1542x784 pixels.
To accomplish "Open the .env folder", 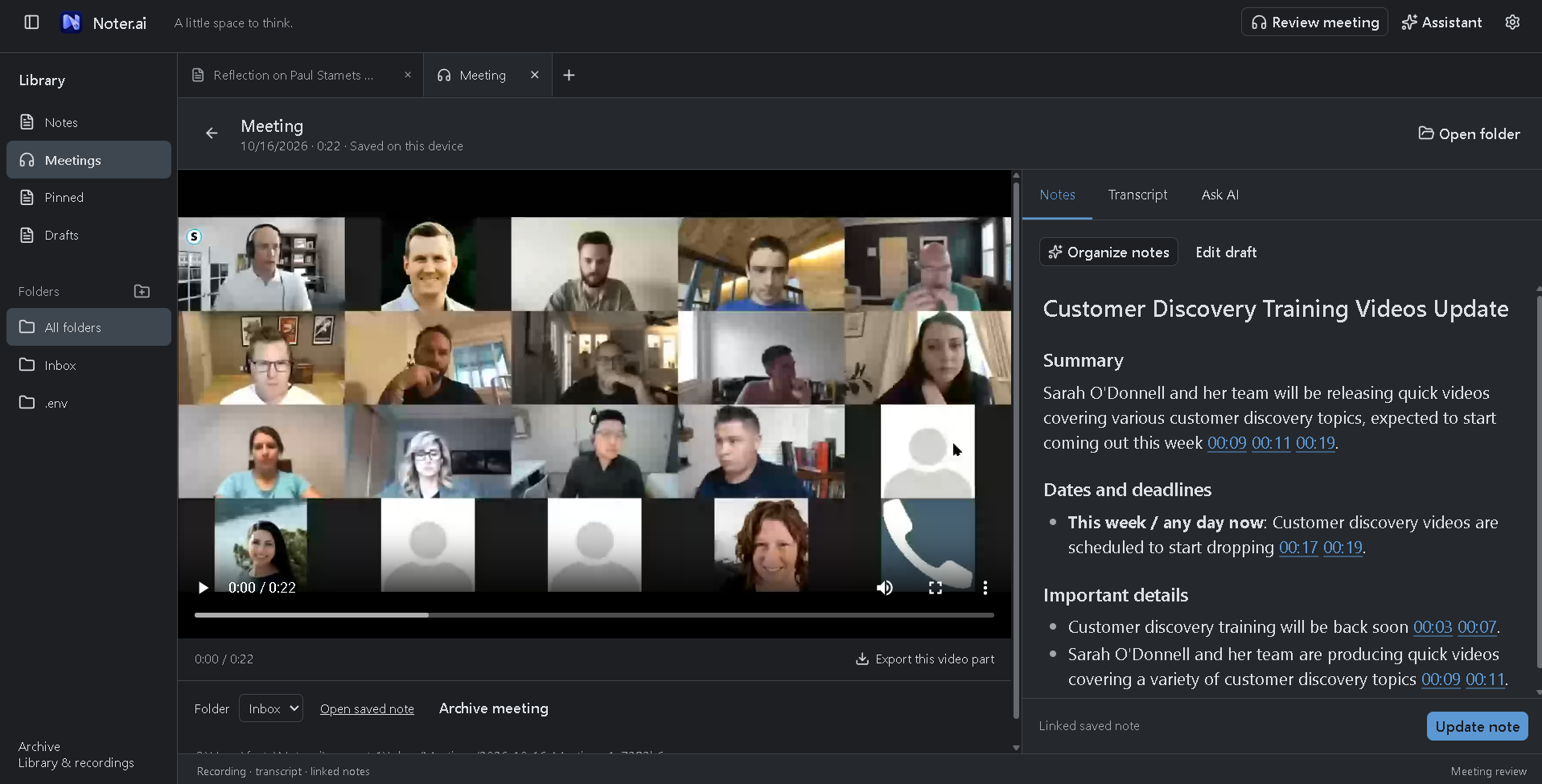I will (88, 403).
